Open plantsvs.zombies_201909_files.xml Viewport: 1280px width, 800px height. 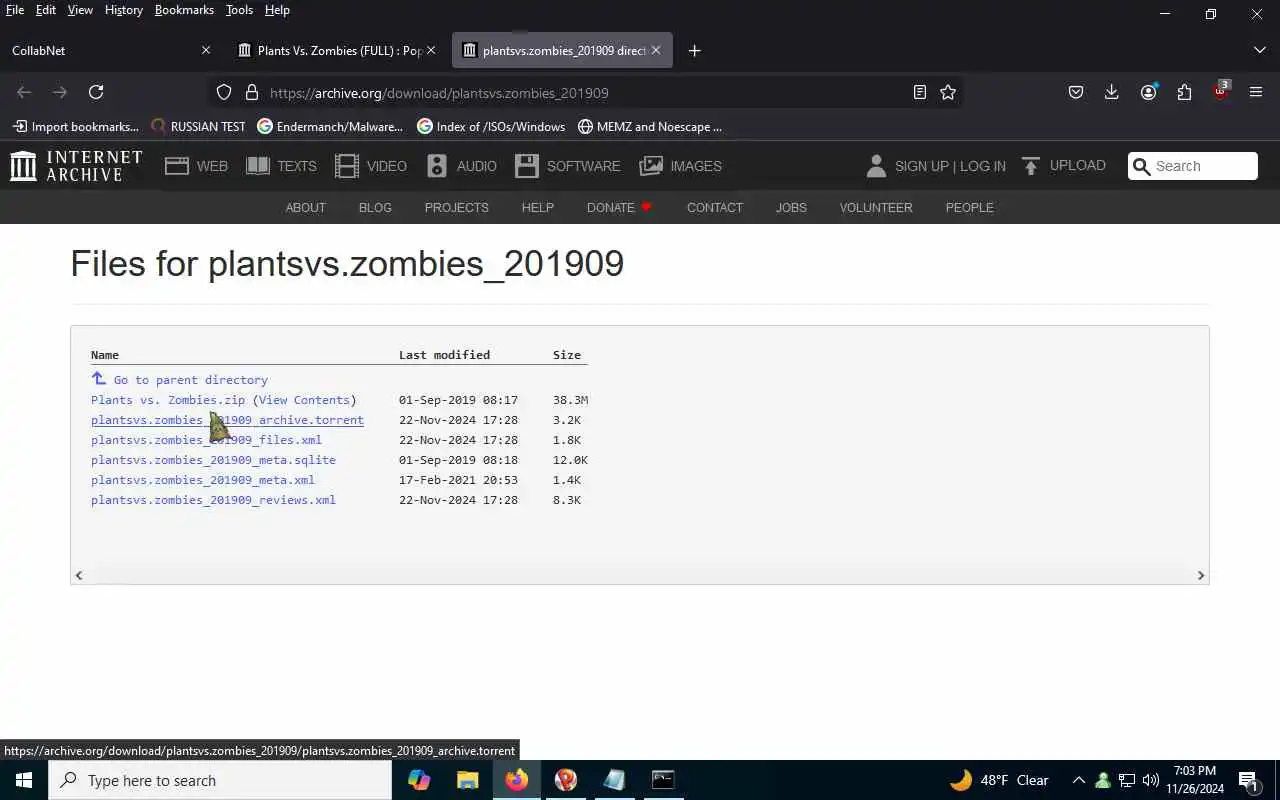point(206,440)
